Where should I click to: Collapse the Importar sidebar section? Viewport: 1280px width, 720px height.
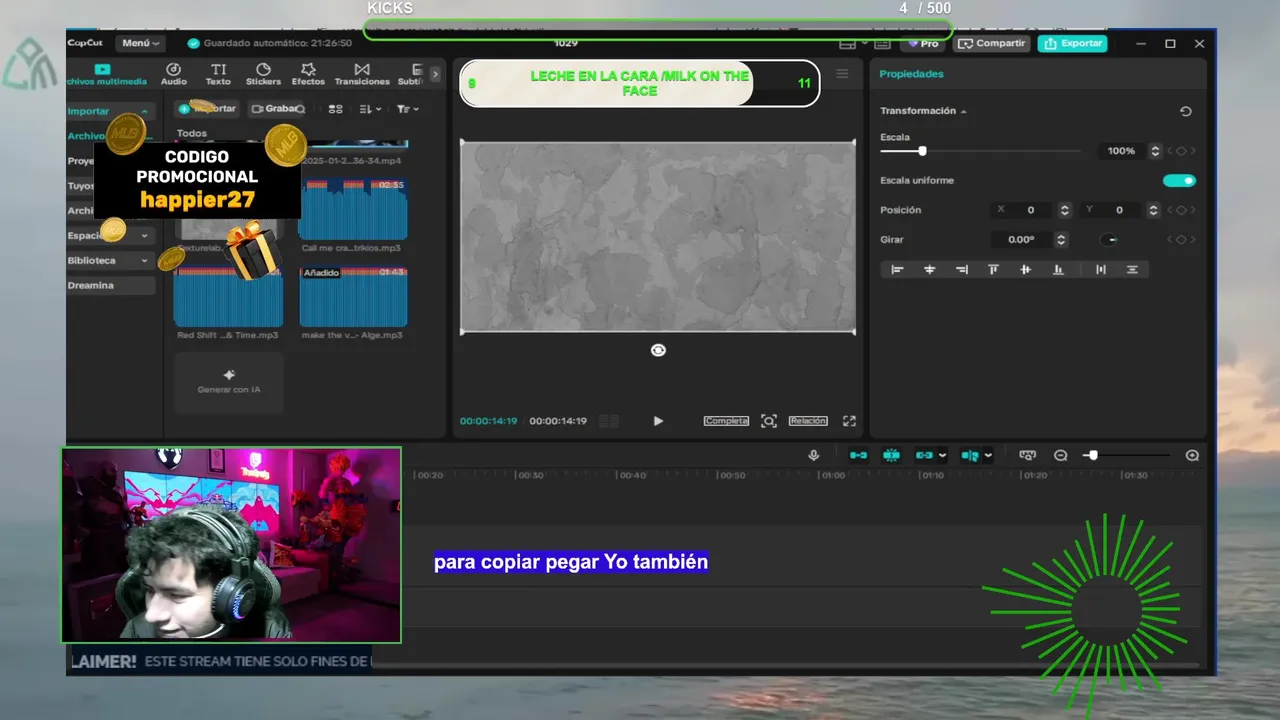[x=109, y=111]
